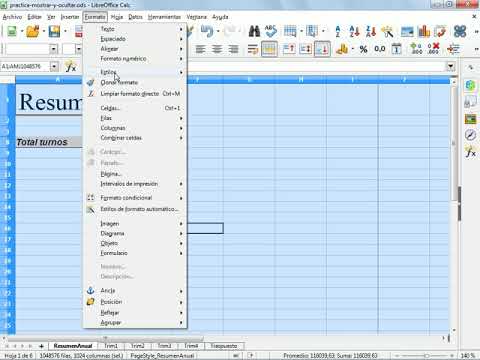This screenshot has width=480, height=360.
Task: Toggle the merge and center cells button
Action: point(269,50)
